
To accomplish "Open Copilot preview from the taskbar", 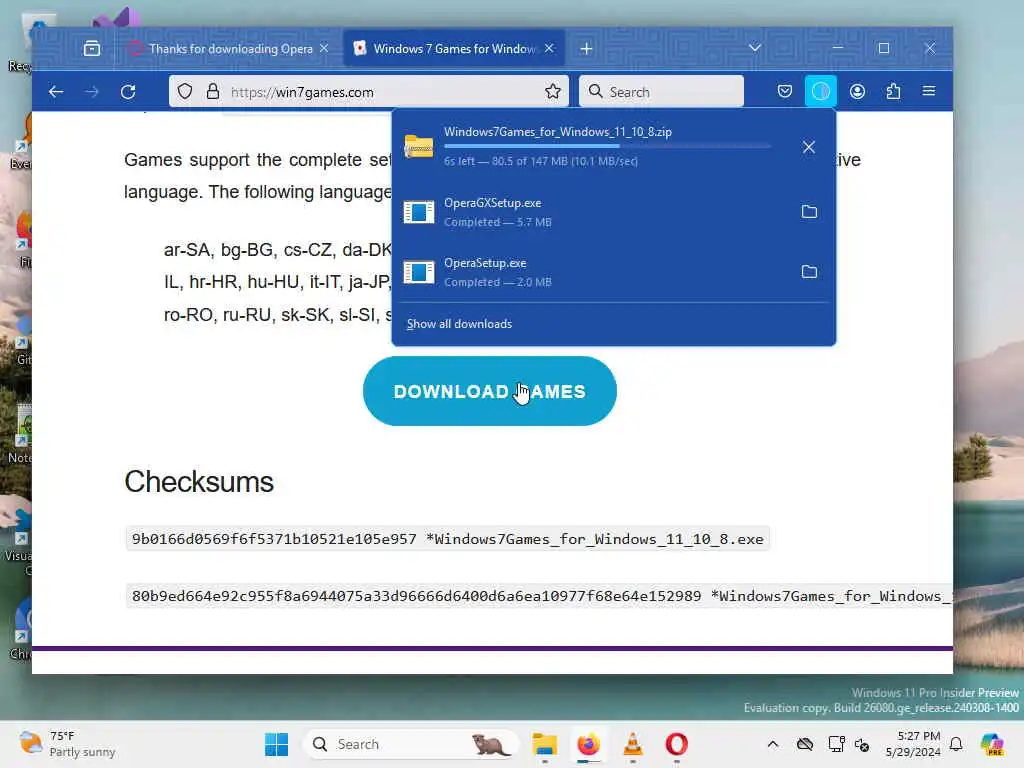I will [x=992, y=744].
